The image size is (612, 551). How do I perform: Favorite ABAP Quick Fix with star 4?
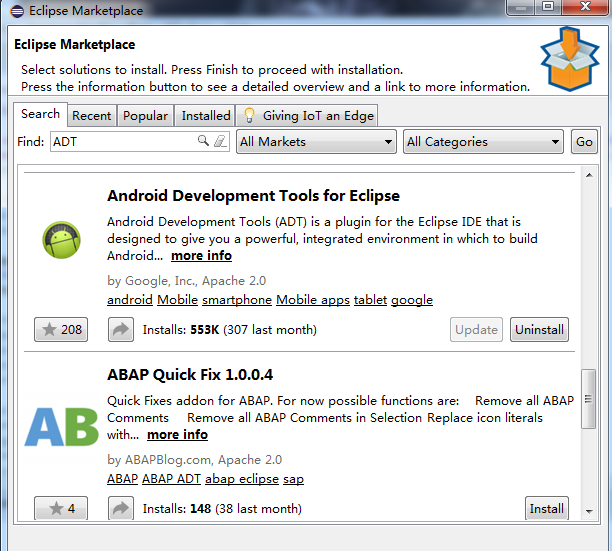point(61,508)
